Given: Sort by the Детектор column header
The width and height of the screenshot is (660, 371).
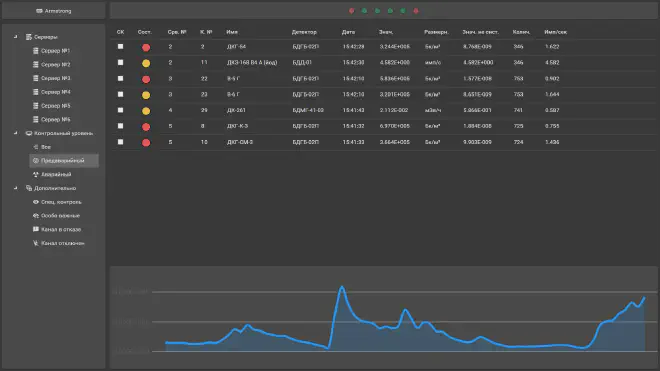Looking at the screenshot, I should [304, 32].
